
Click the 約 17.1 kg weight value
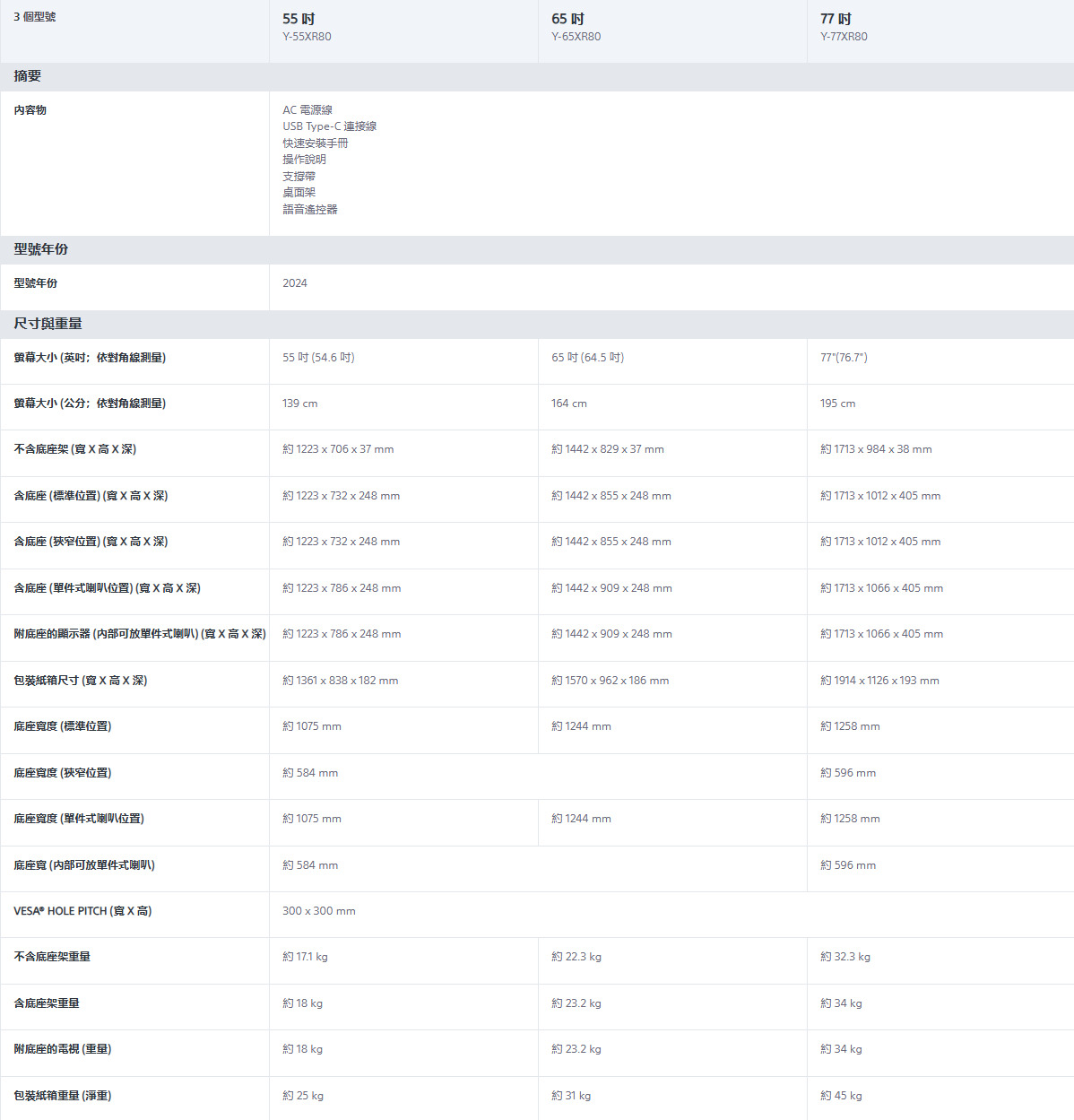[x=305, y=957]
